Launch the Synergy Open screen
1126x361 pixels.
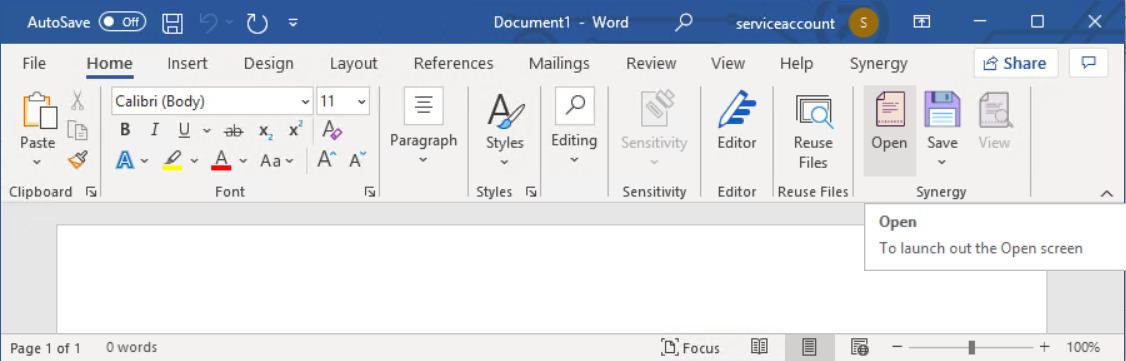[890, 123]
